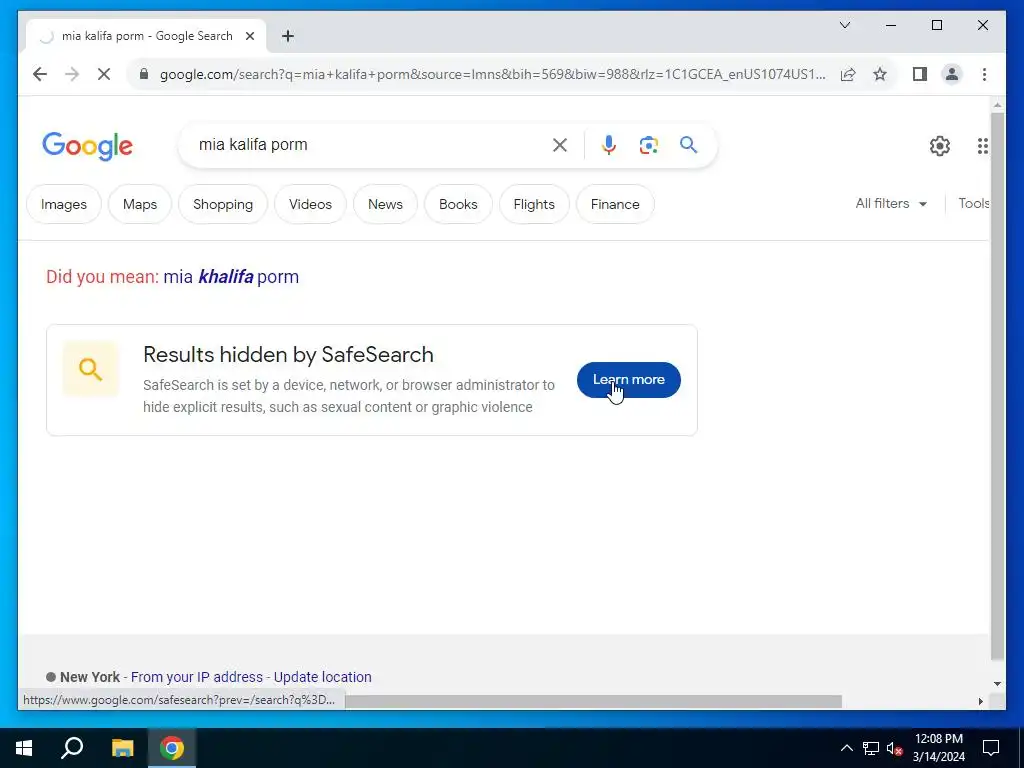Switch to the Shopping filter
The image size is (1024, 768).
(x=223, y=204)
